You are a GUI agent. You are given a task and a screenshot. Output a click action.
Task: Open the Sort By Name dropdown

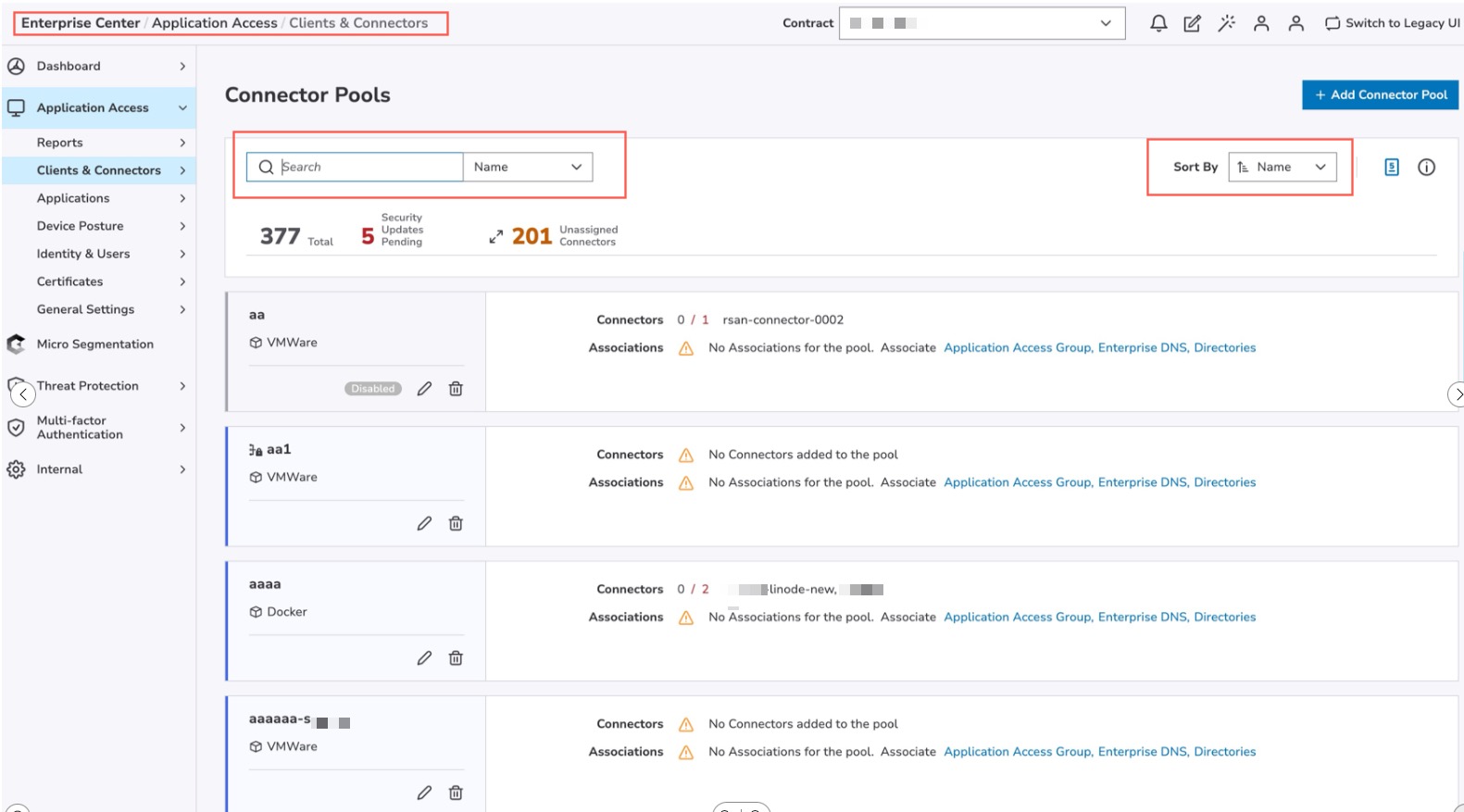tap(1282, 167)
